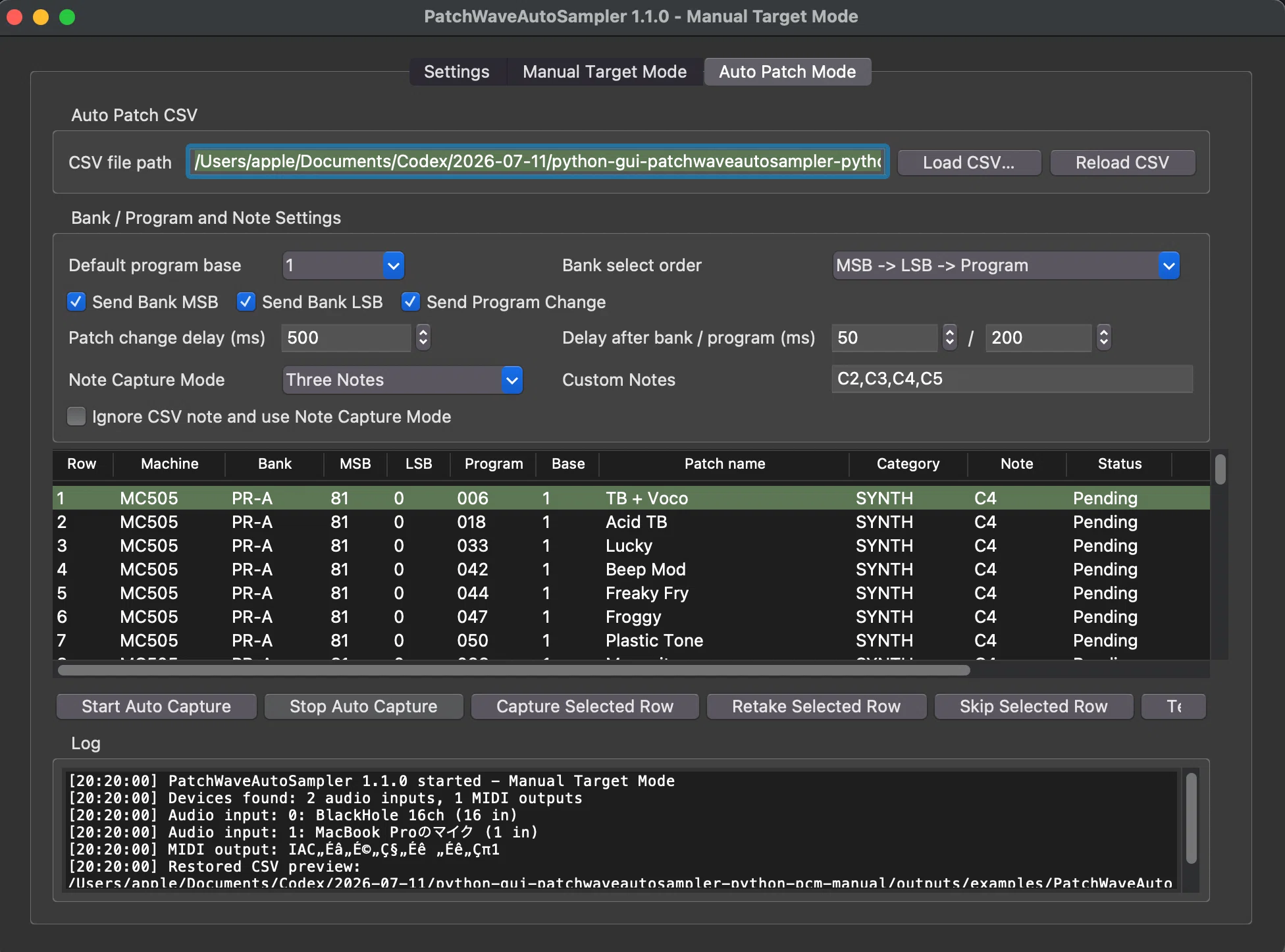Screen dimensions: 1285x952
Task: Click the green zoom window button
Action: 67,17
